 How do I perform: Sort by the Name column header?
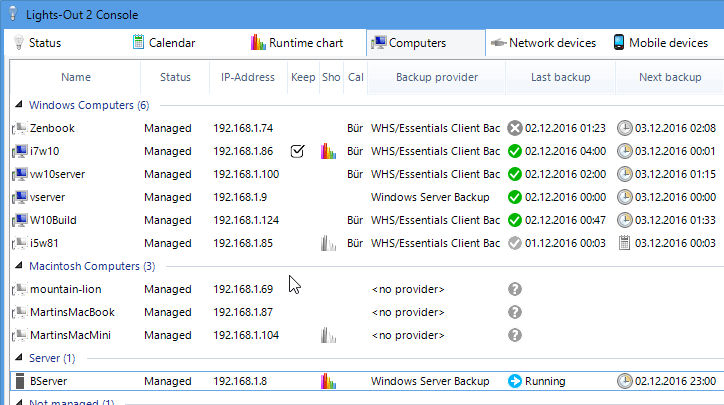click(76, 77)
